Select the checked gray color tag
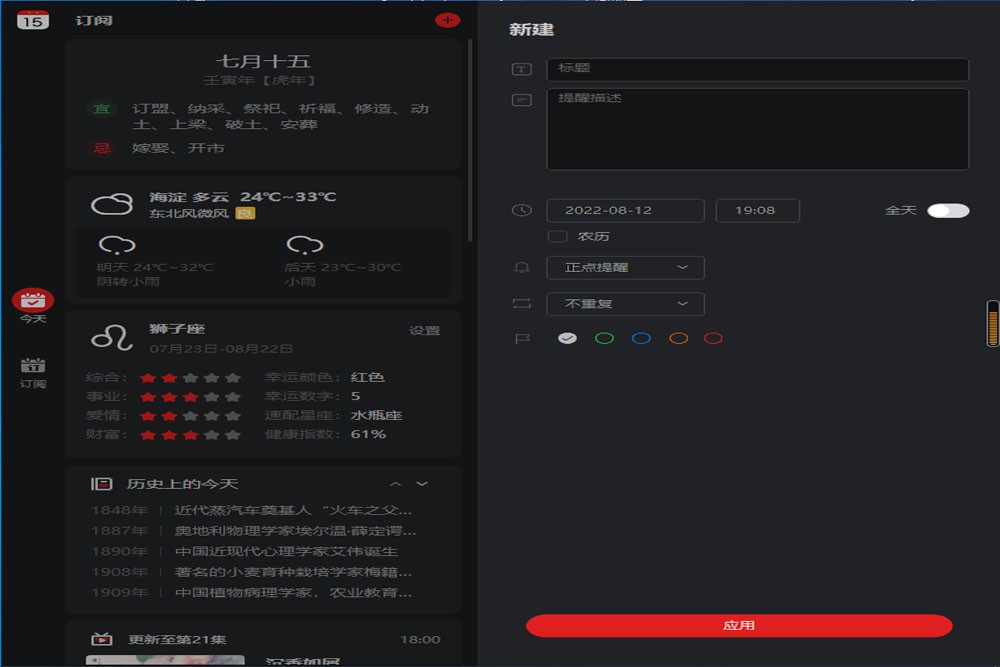 tap(568, 338)
